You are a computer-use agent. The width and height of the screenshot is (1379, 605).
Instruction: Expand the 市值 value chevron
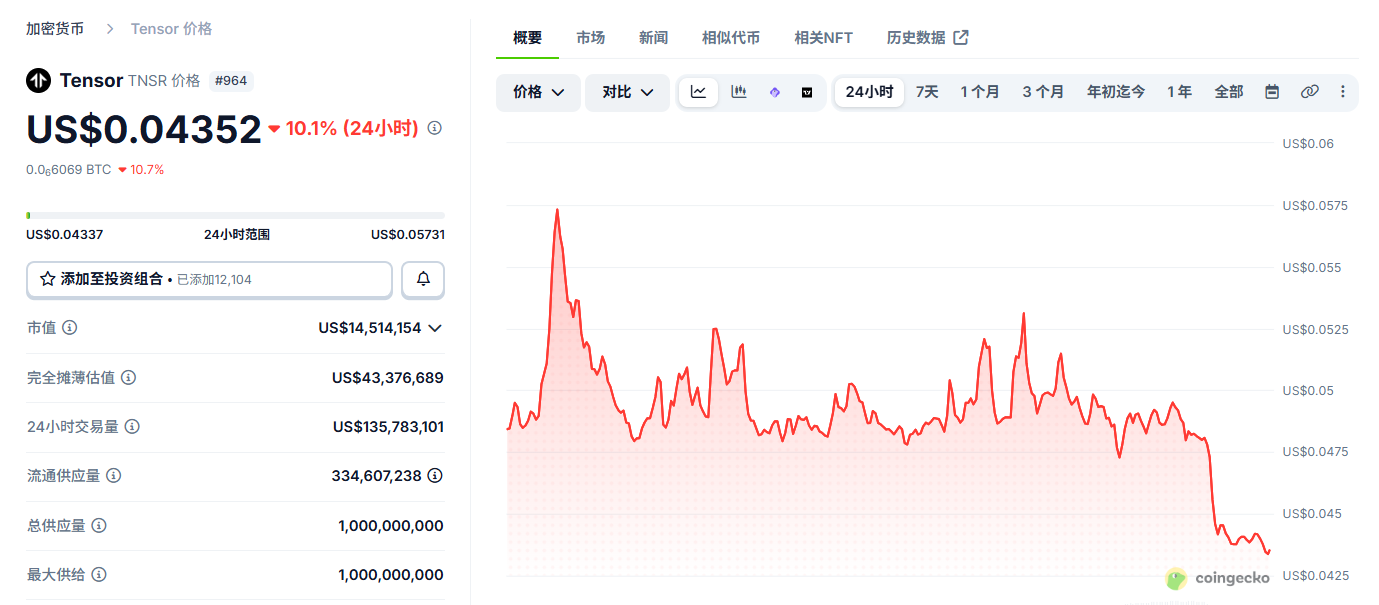point(435,328)
